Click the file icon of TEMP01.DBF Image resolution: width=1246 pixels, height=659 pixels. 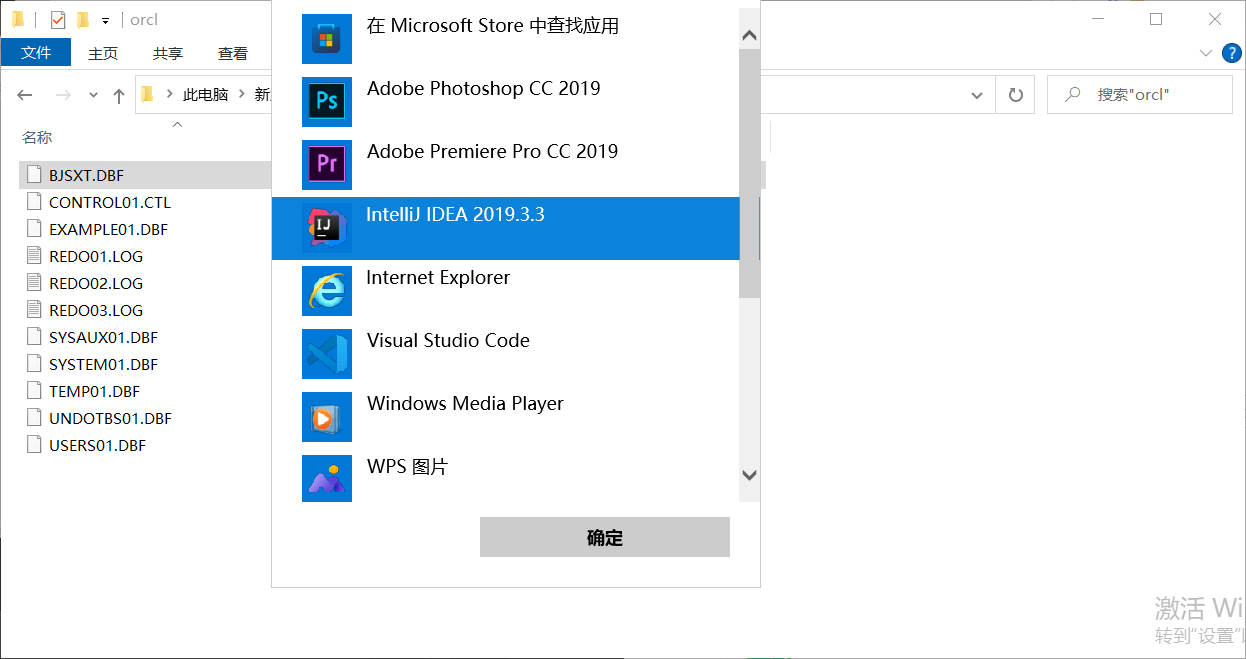click(35, 391)
